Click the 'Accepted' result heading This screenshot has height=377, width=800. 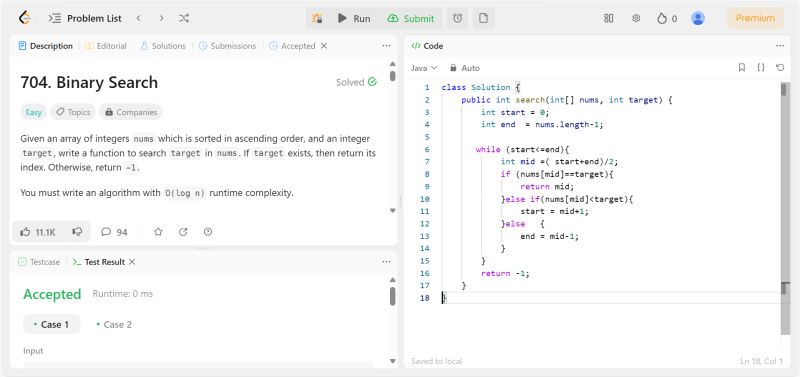[x=52, y=294]
